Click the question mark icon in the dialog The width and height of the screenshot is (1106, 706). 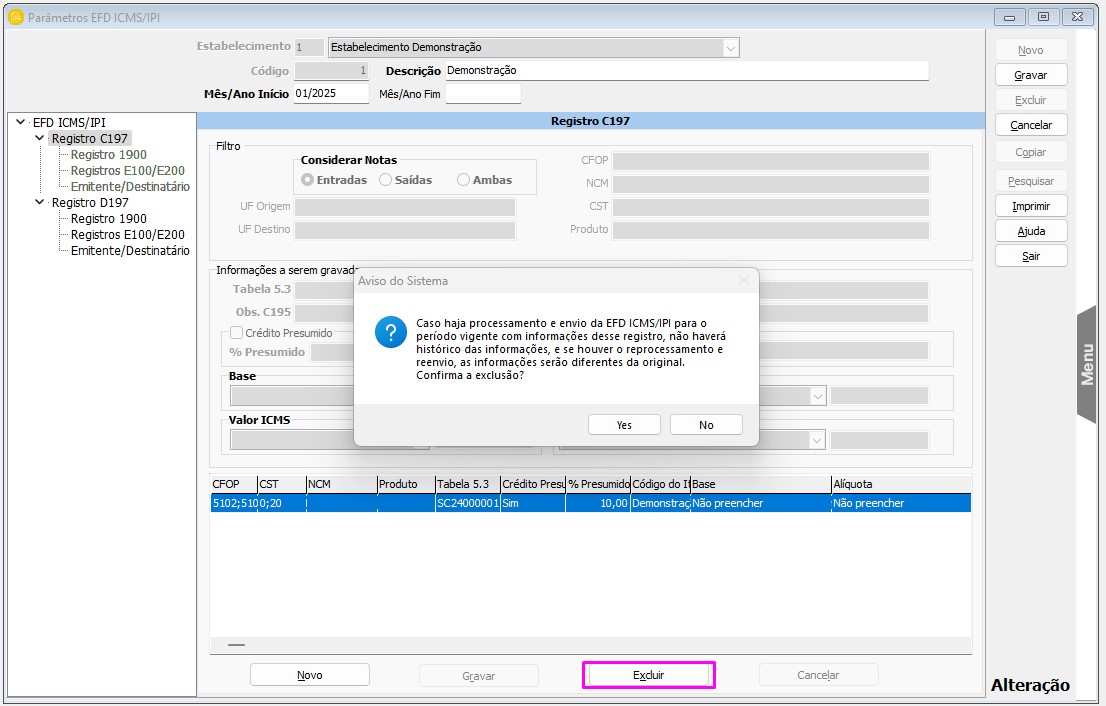tap(390, 334)
